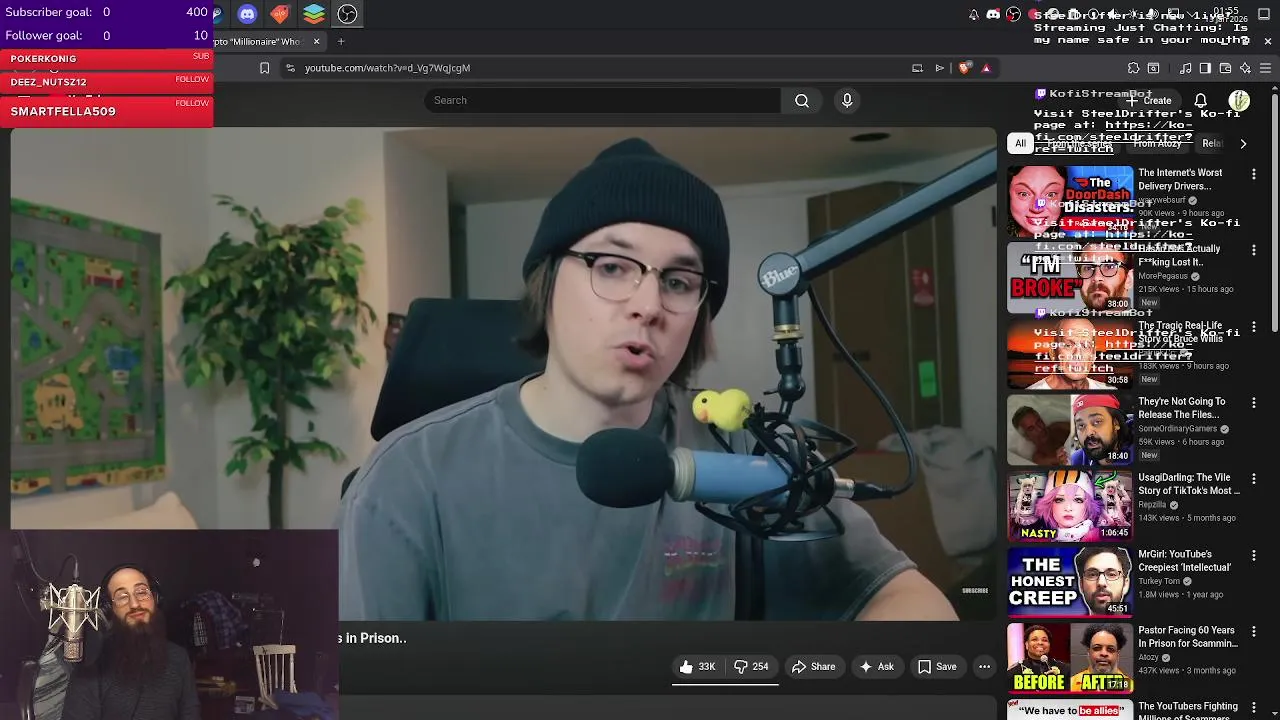Save the video to a playlist
This screenshot has height=720, width=1280.
(x=937, y=666)
